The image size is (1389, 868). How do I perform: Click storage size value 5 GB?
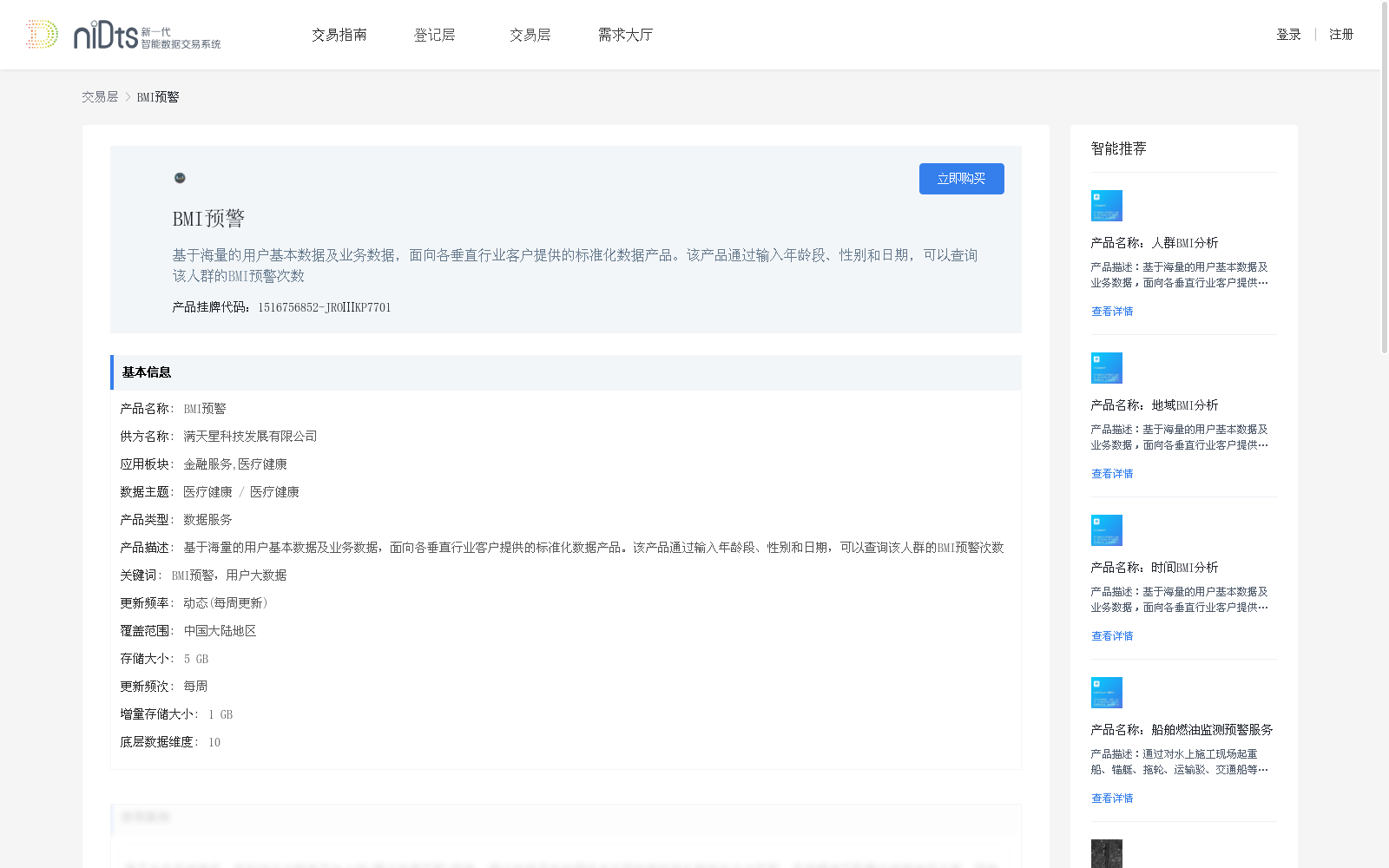[196, 659]
